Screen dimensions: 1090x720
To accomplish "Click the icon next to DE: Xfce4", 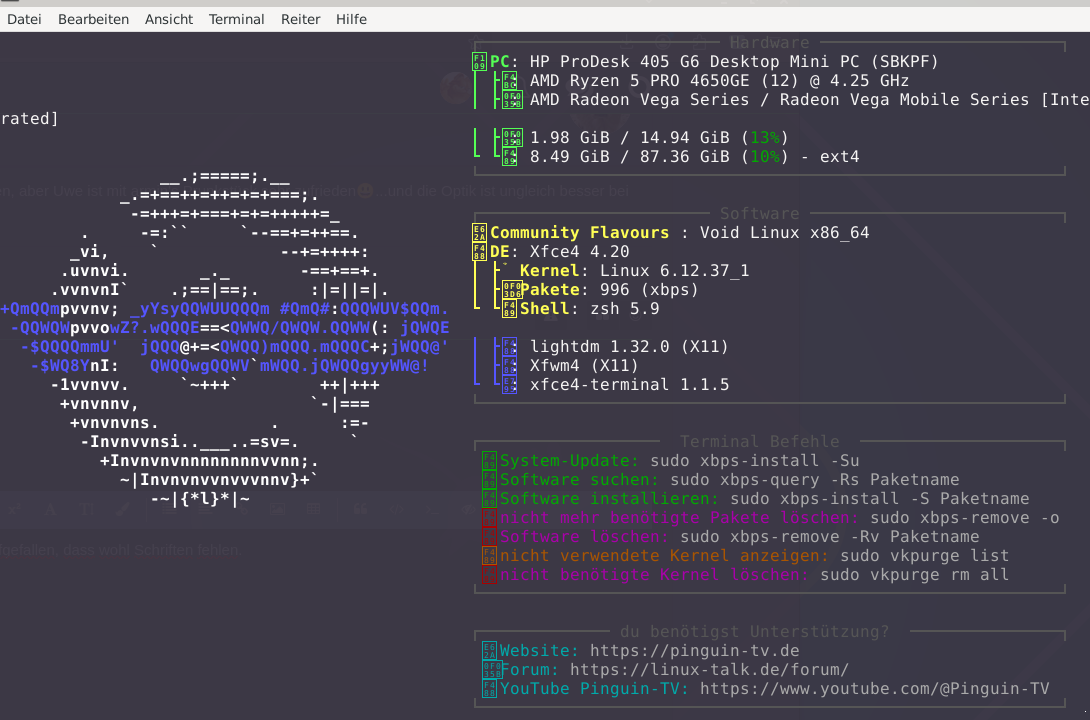I will (480, 252).
